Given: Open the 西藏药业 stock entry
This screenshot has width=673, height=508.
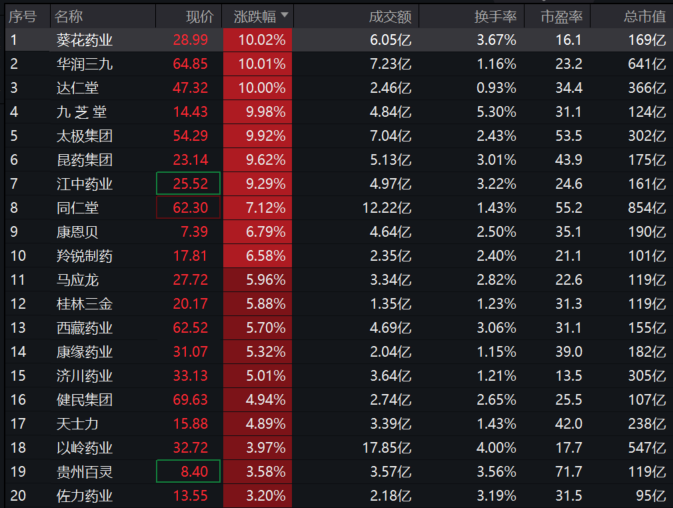Looking at the screenshot, I should pyautogui.click(x=85, y=328).
